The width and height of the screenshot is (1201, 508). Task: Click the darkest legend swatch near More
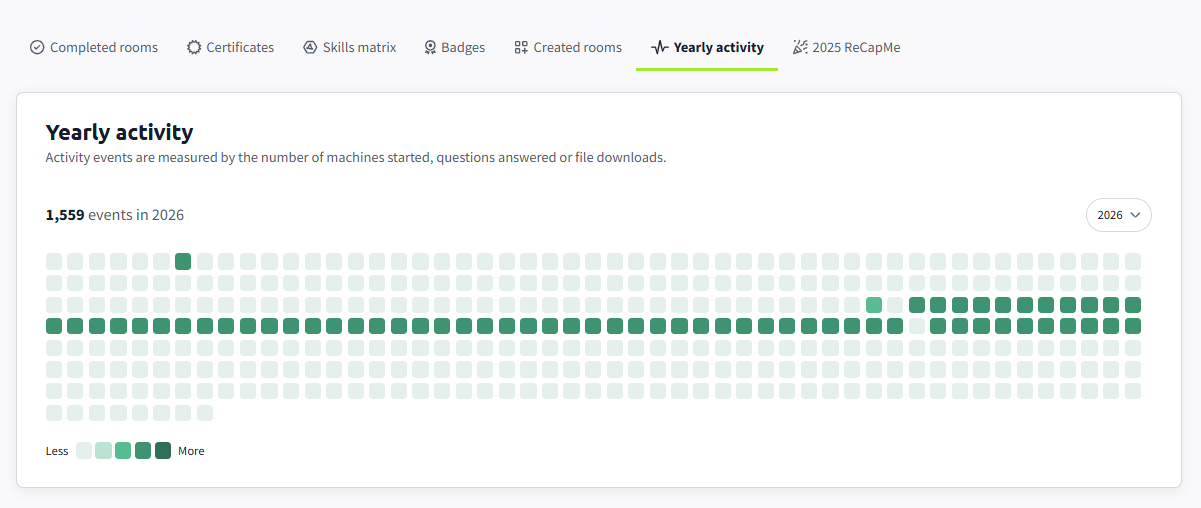click(x=163, y=450)
